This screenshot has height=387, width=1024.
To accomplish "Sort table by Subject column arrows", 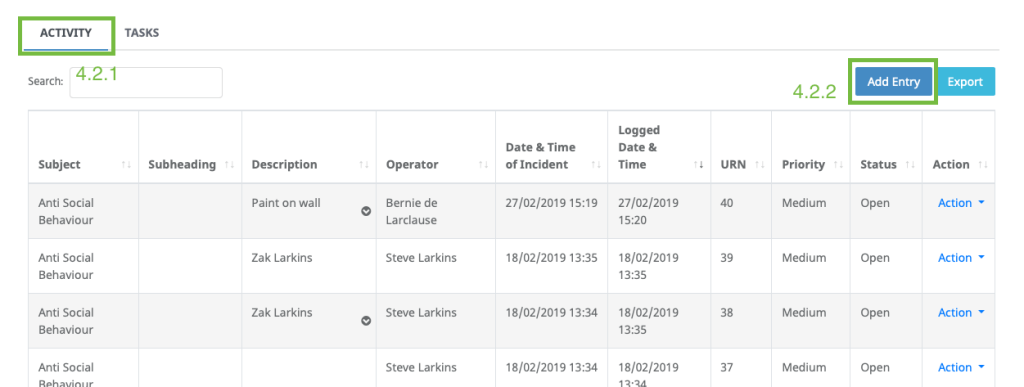I will (x=126, y=165).
